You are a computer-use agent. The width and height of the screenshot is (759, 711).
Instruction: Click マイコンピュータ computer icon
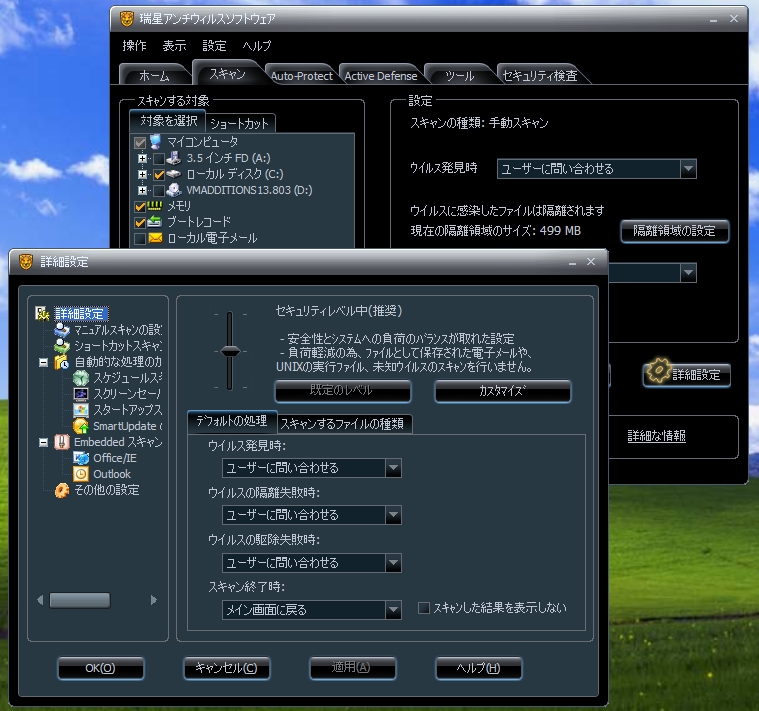pos(155,142)
